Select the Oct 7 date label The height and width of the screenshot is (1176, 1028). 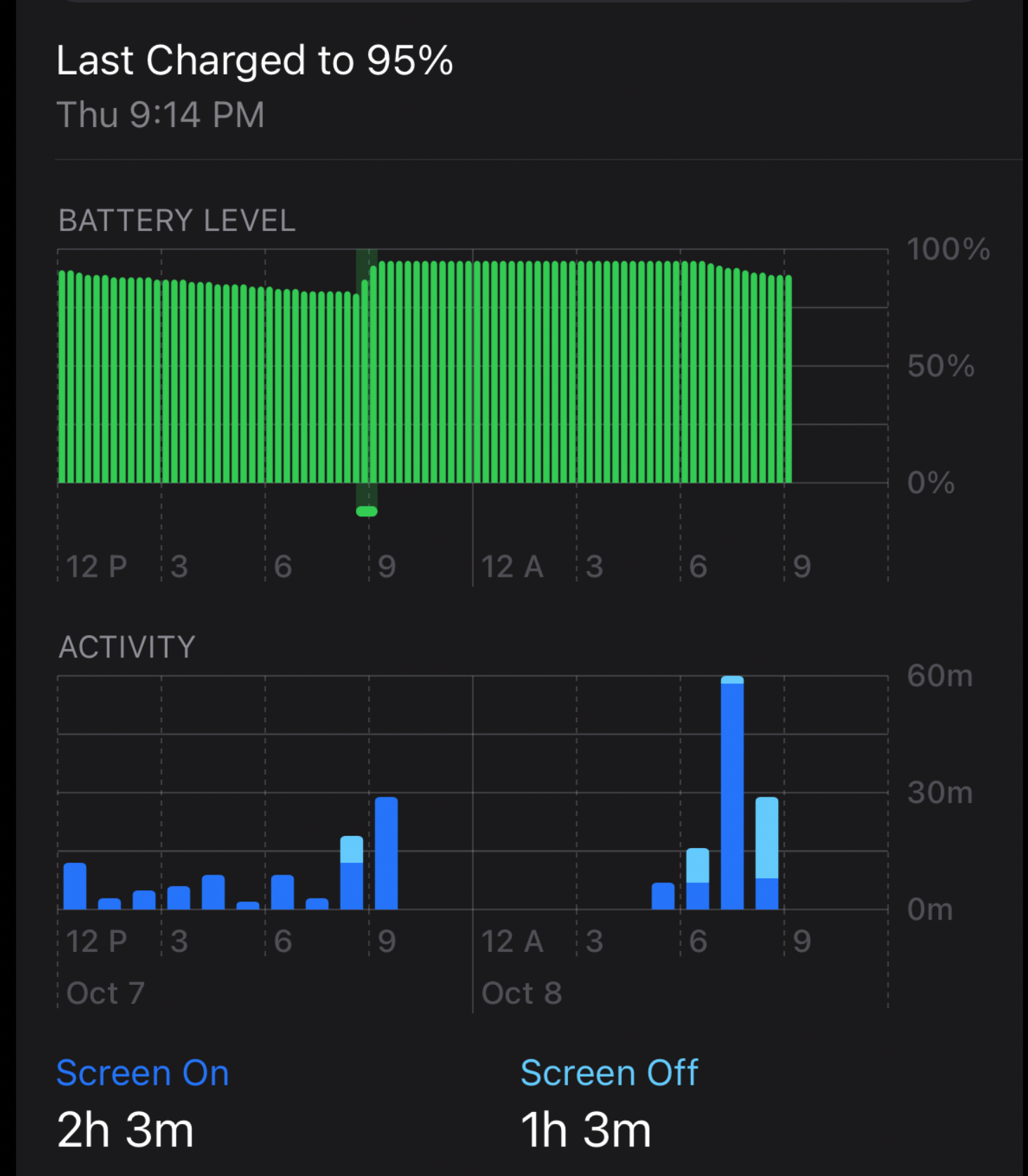coord(105,993)
